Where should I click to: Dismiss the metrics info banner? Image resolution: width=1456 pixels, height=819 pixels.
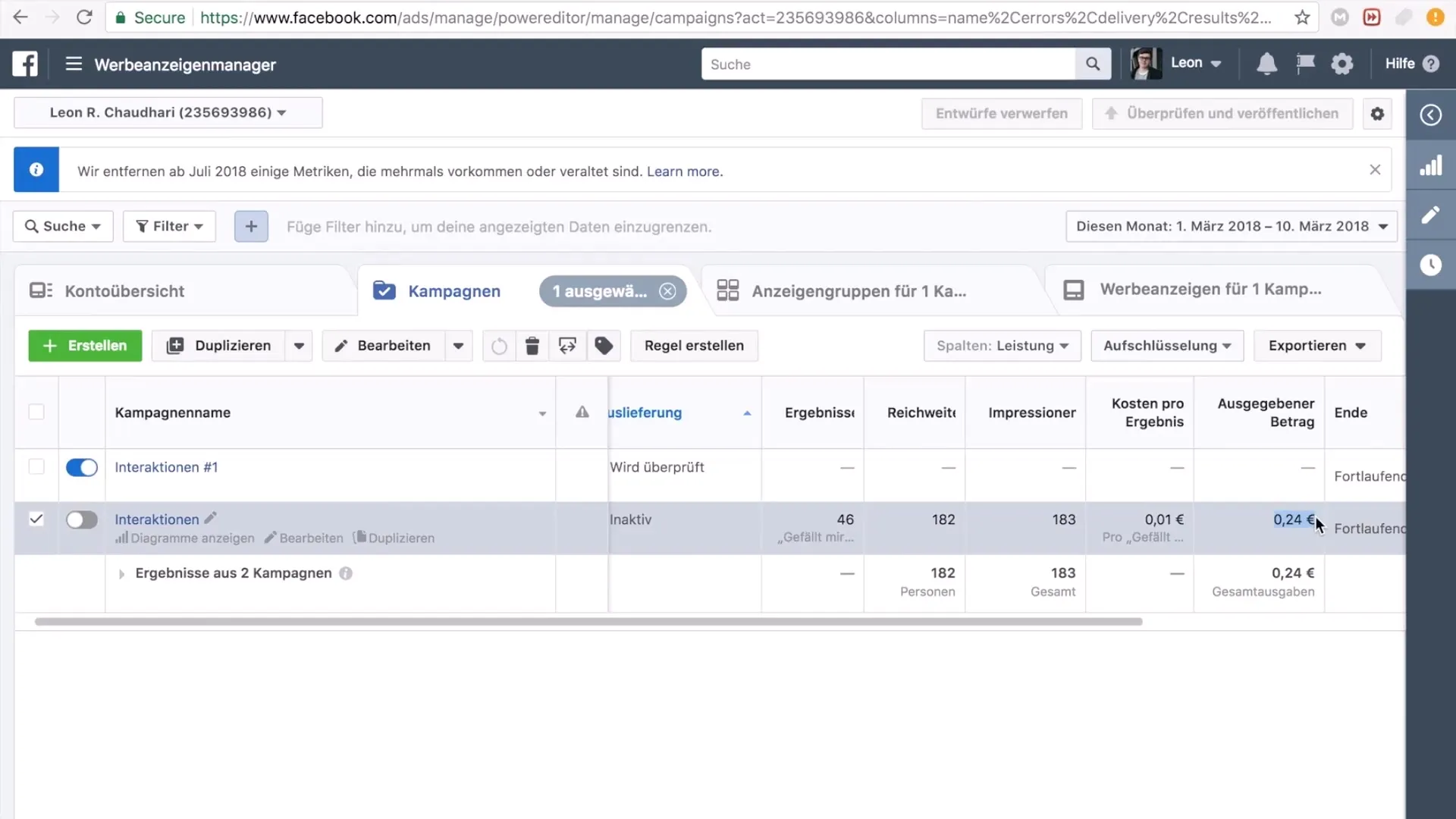tap(1375, 170)
